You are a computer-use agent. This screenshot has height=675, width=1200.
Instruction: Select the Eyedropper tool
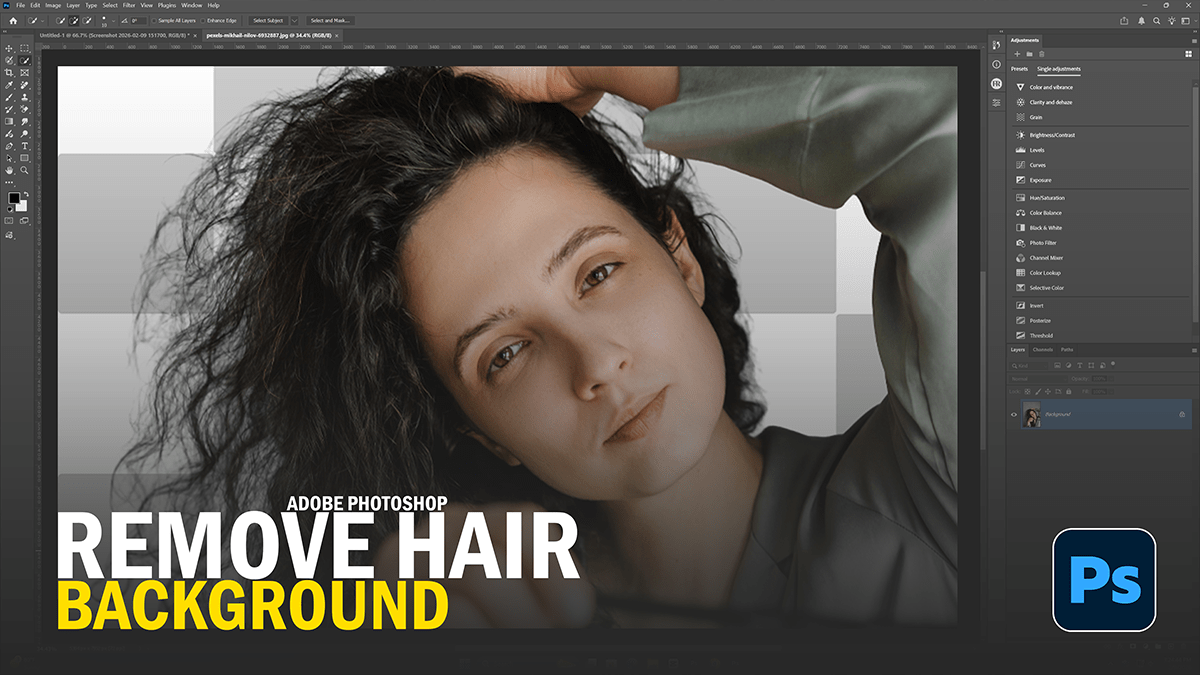click(9, 86)
